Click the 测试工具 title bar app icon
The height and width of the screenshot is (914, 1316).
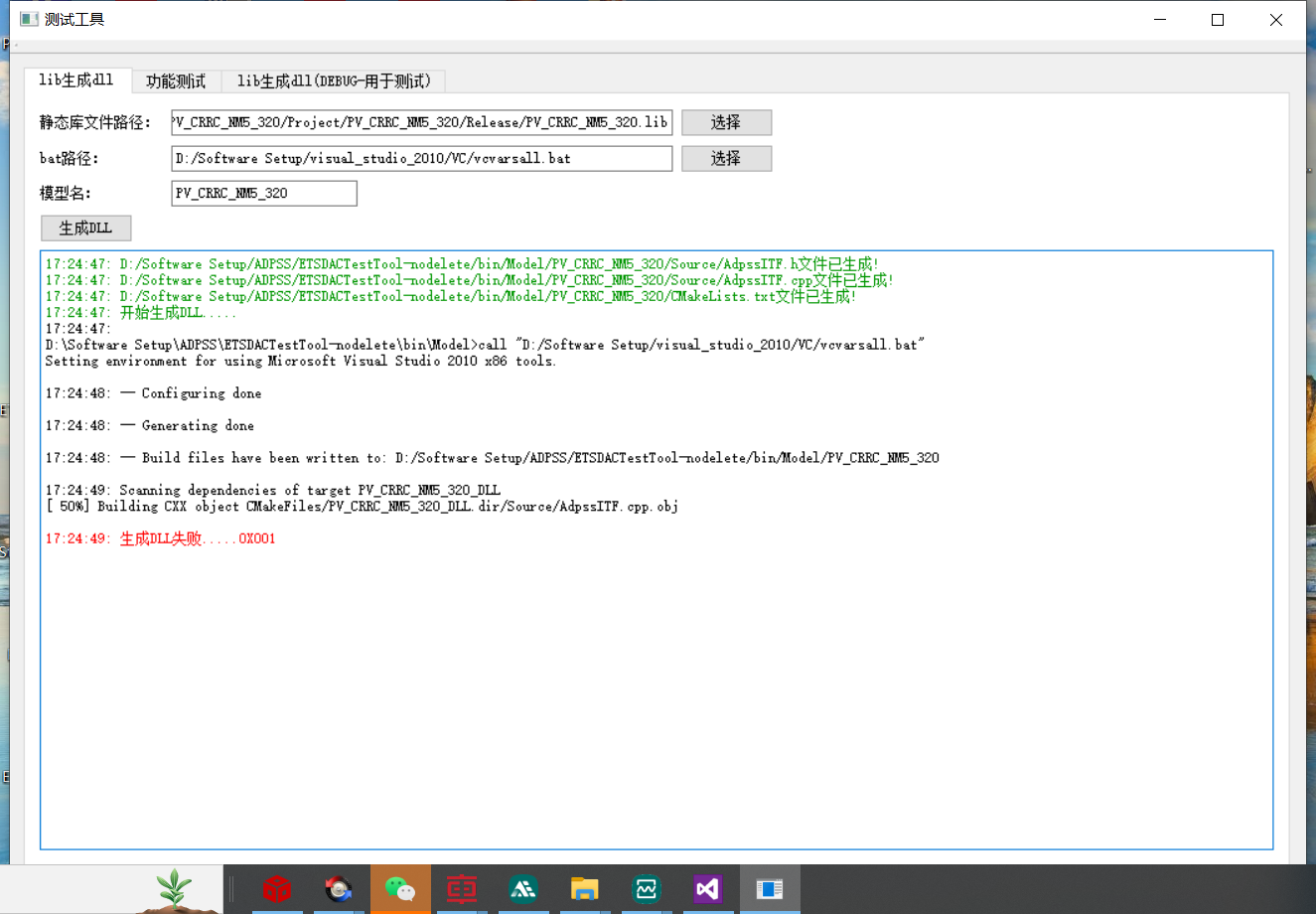[30, 19]
